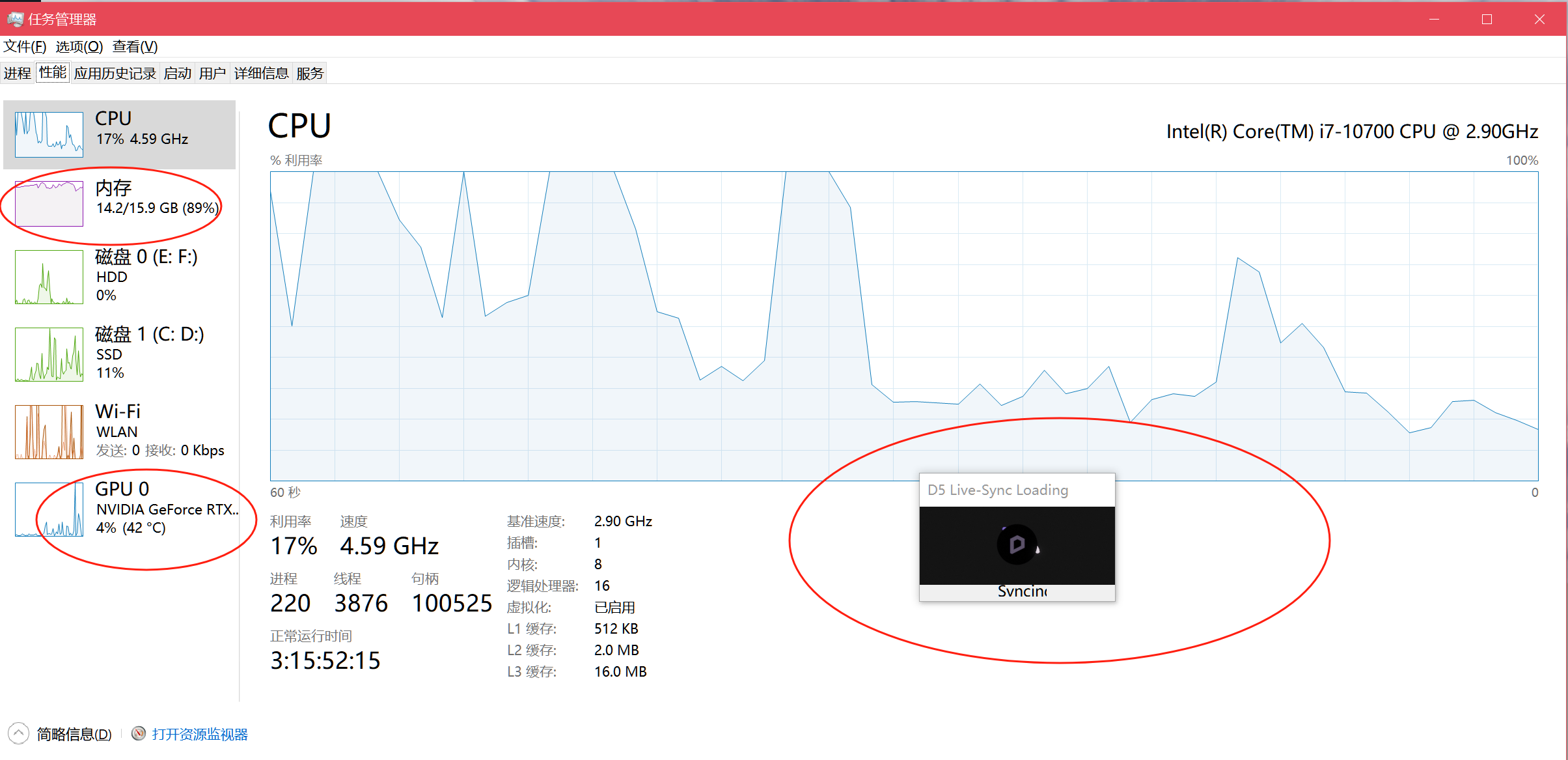
Task: Maximize the Task Manager window
Action: (x=1487, y=19)
